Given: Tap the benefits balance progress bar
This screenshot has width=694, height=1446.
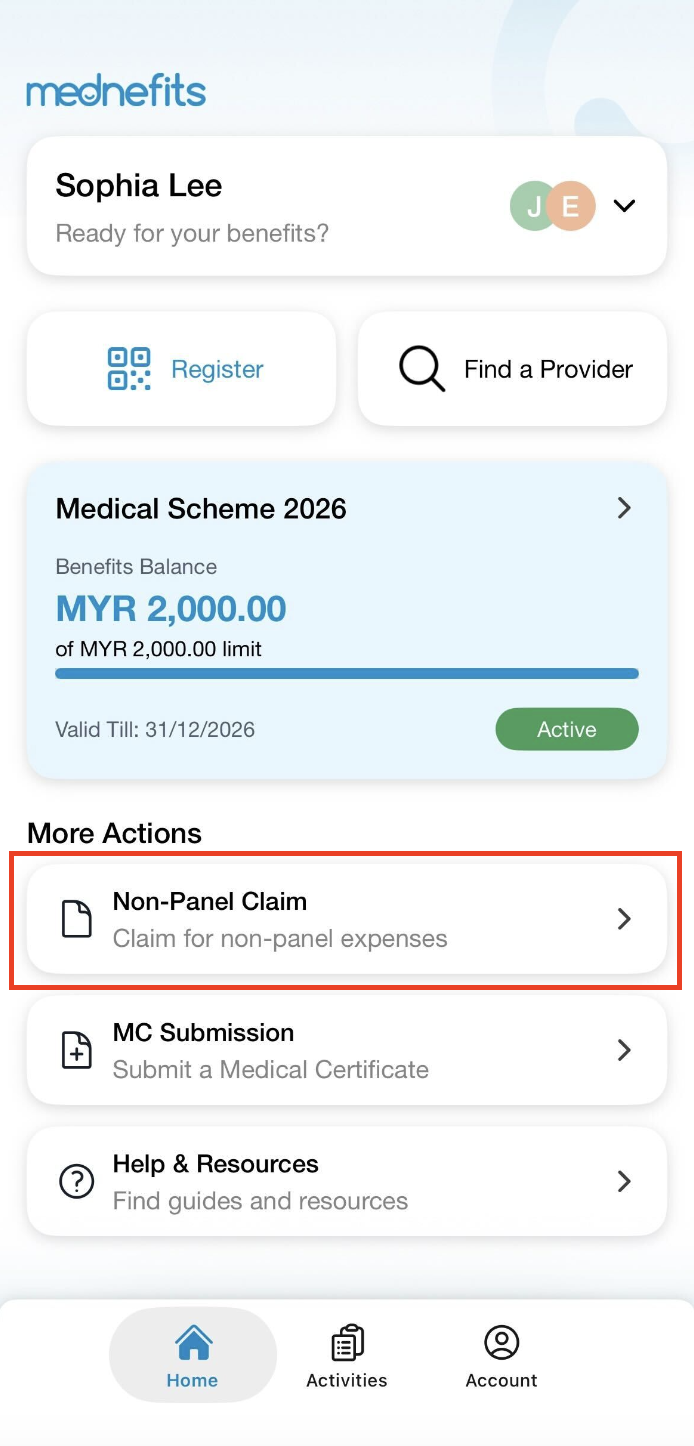Looking at the screenshot, I should click(x=347, y=674).
